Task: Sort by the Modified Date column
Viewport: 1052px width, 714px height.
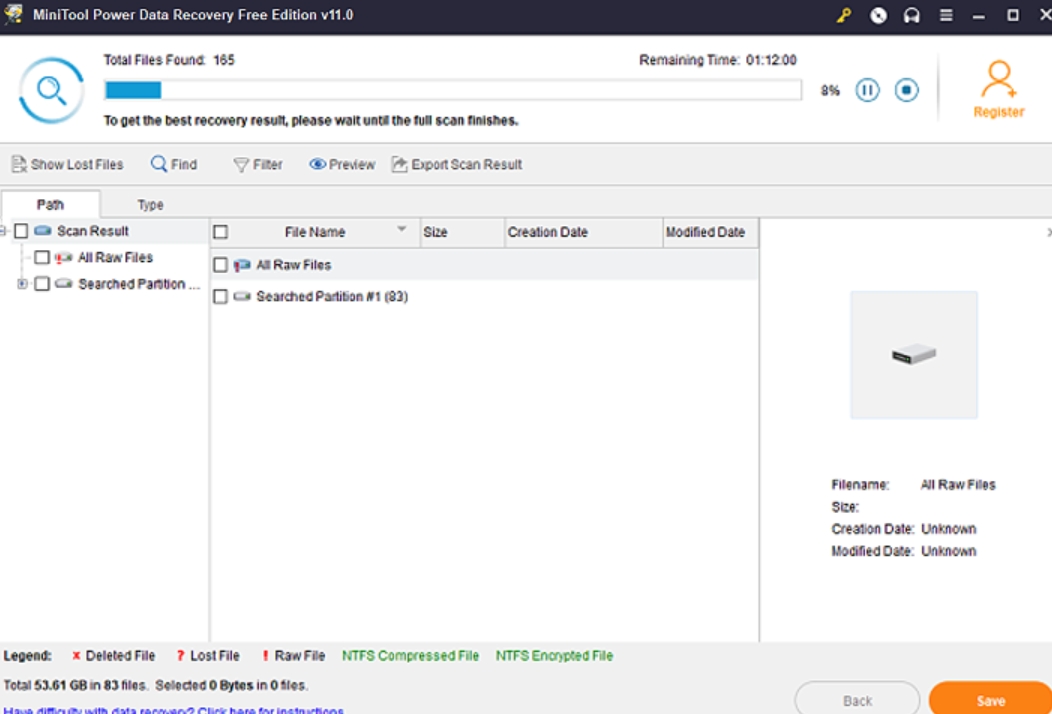Action: point(711,232)
